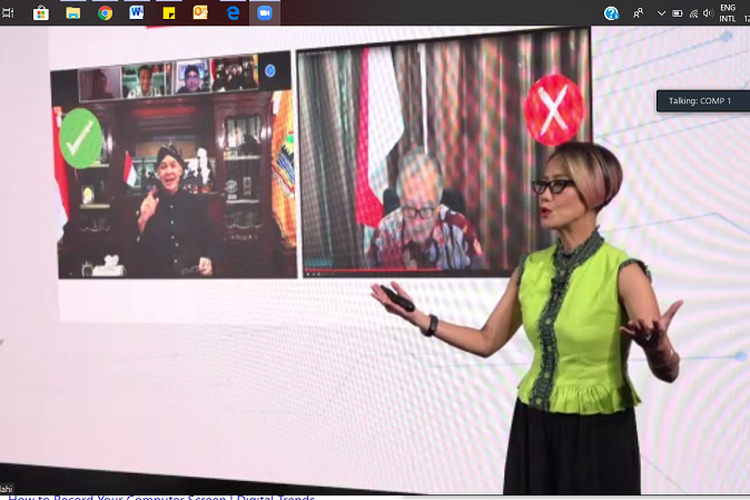Open Sticky Notes from the taskbar
Viewport: 750px width, 500px height.
pyautogui.click(x=169, y=13)
